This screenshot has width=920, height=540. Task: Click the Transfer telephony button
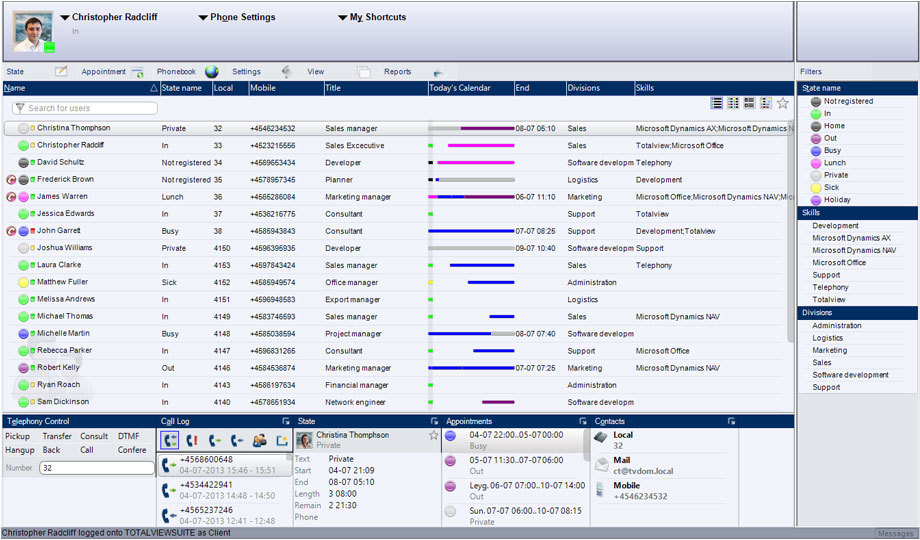[57, 436]
